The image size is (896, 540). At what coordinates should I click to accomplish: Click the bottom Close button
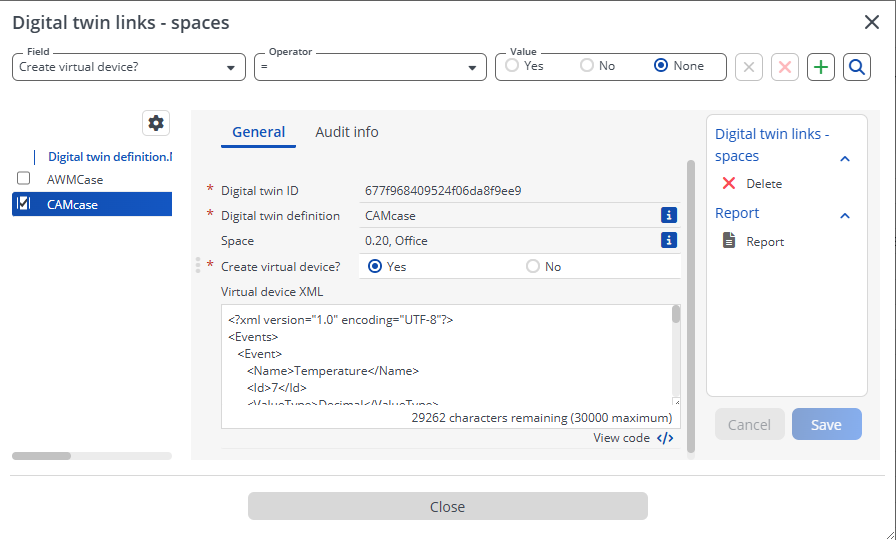pos(447,506)
